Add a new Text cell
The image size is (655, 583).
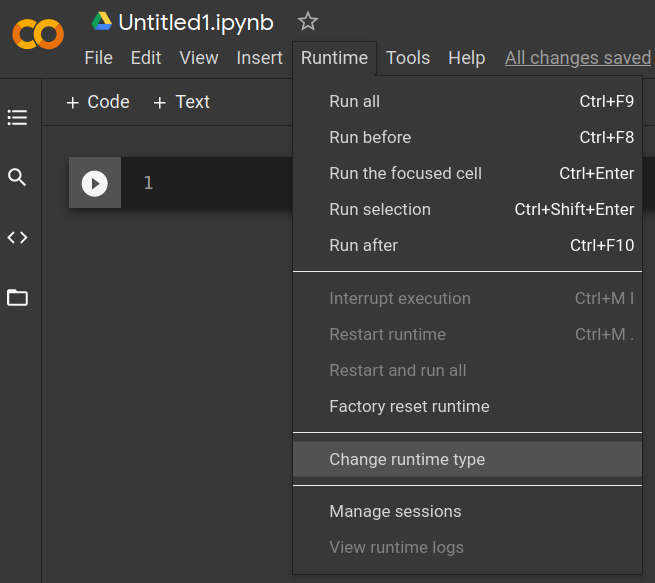182,102
